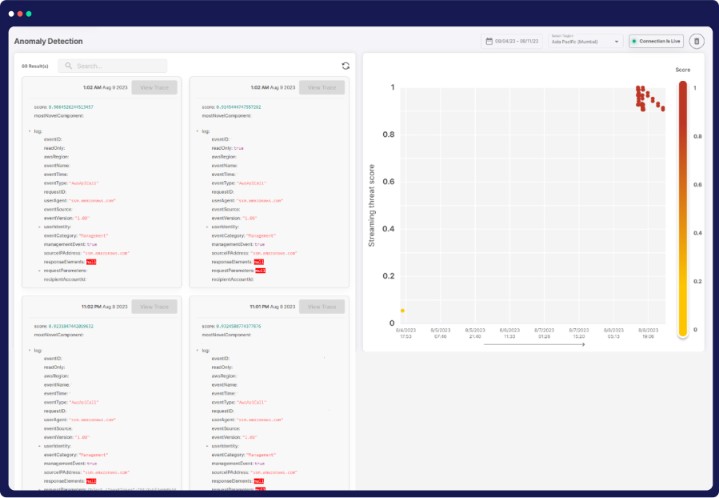Click the trash delete icon
The width and height of the screenshot is (719, 498).
[697, 41]
